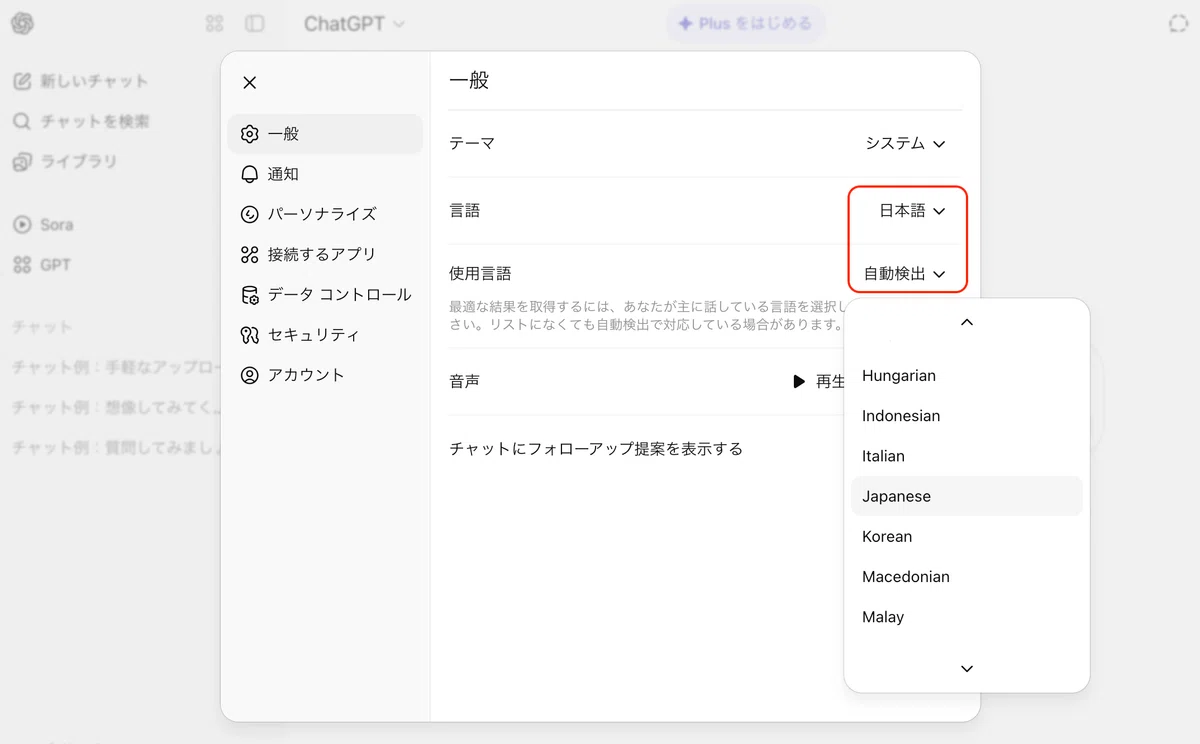1200x744 pixels.
Task: Move down the language list with the down chevron
Action: tap(967, 668)
